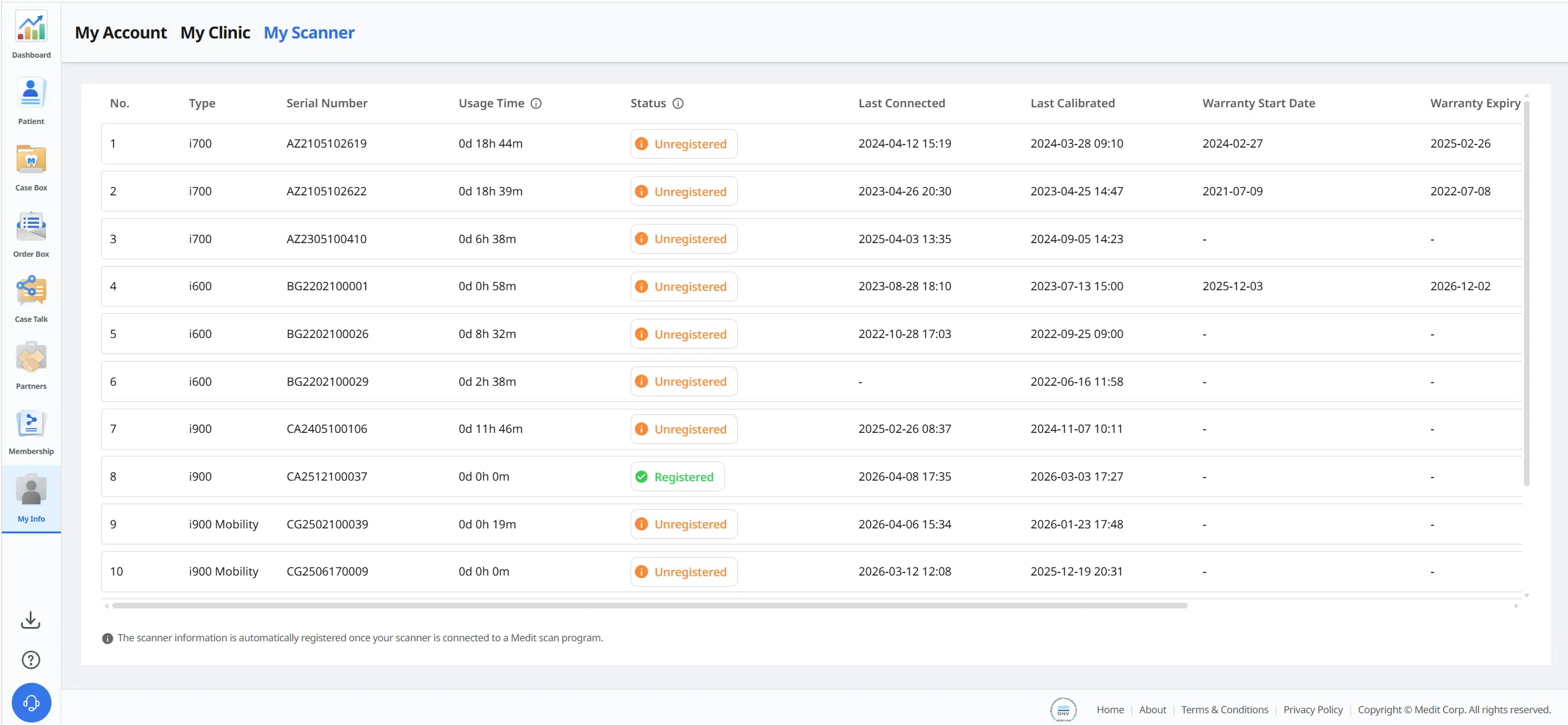Image resolution: width=1568 pixels, height=725 pixels.
Task: Click the left arrow of horizontal scrollbar
Action: pyautogui.click(x=107, y=606)
